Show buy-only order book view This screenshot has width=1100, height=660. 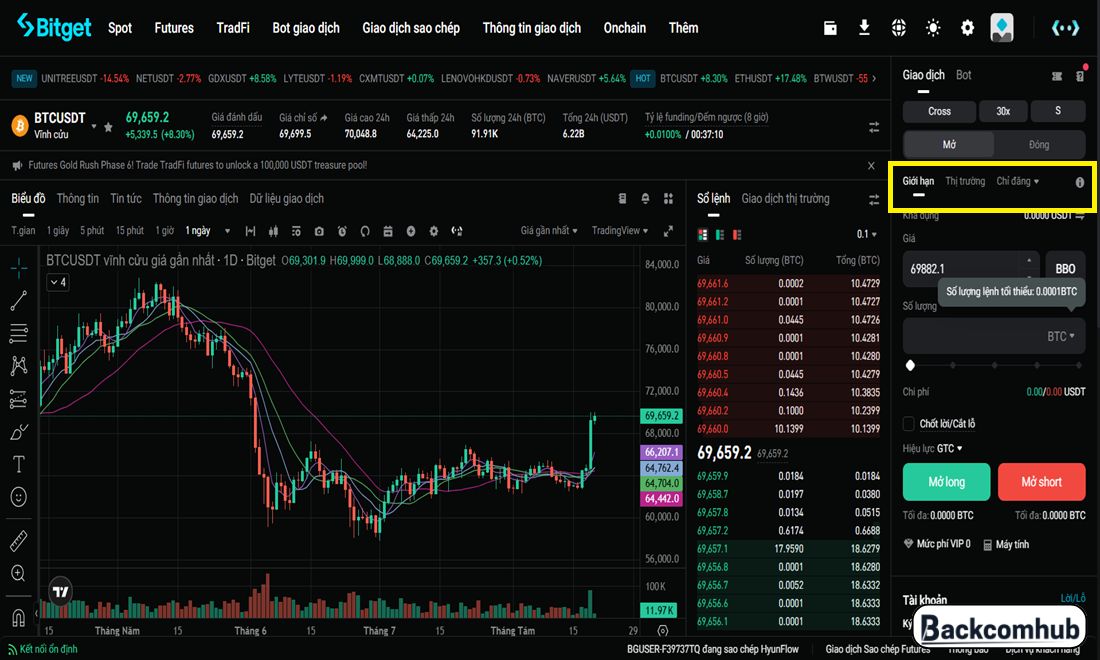[720, 234]
